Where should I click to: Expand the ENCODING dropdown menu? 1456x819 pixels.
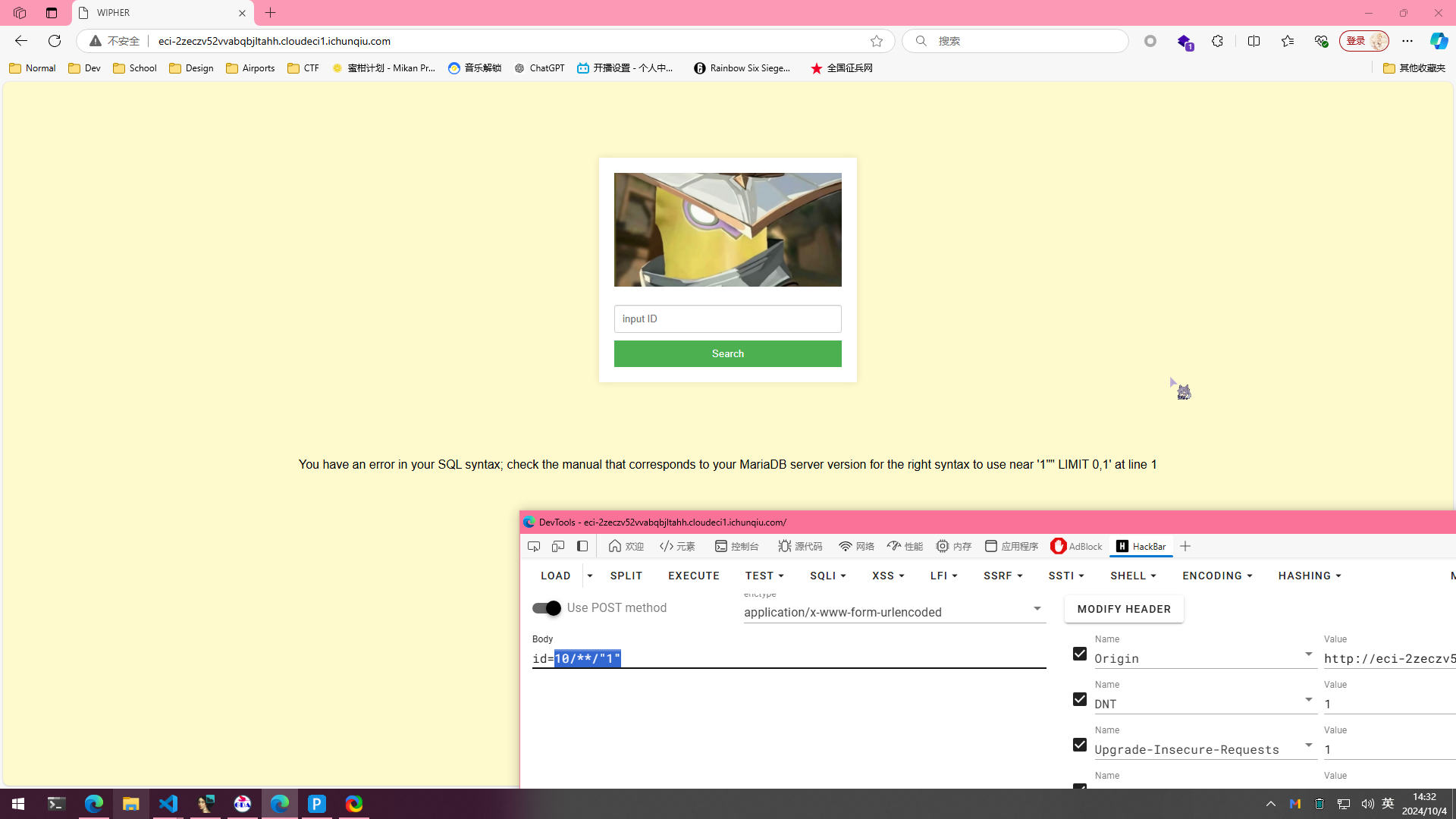pyautogui.click(x=1217, y=576)
